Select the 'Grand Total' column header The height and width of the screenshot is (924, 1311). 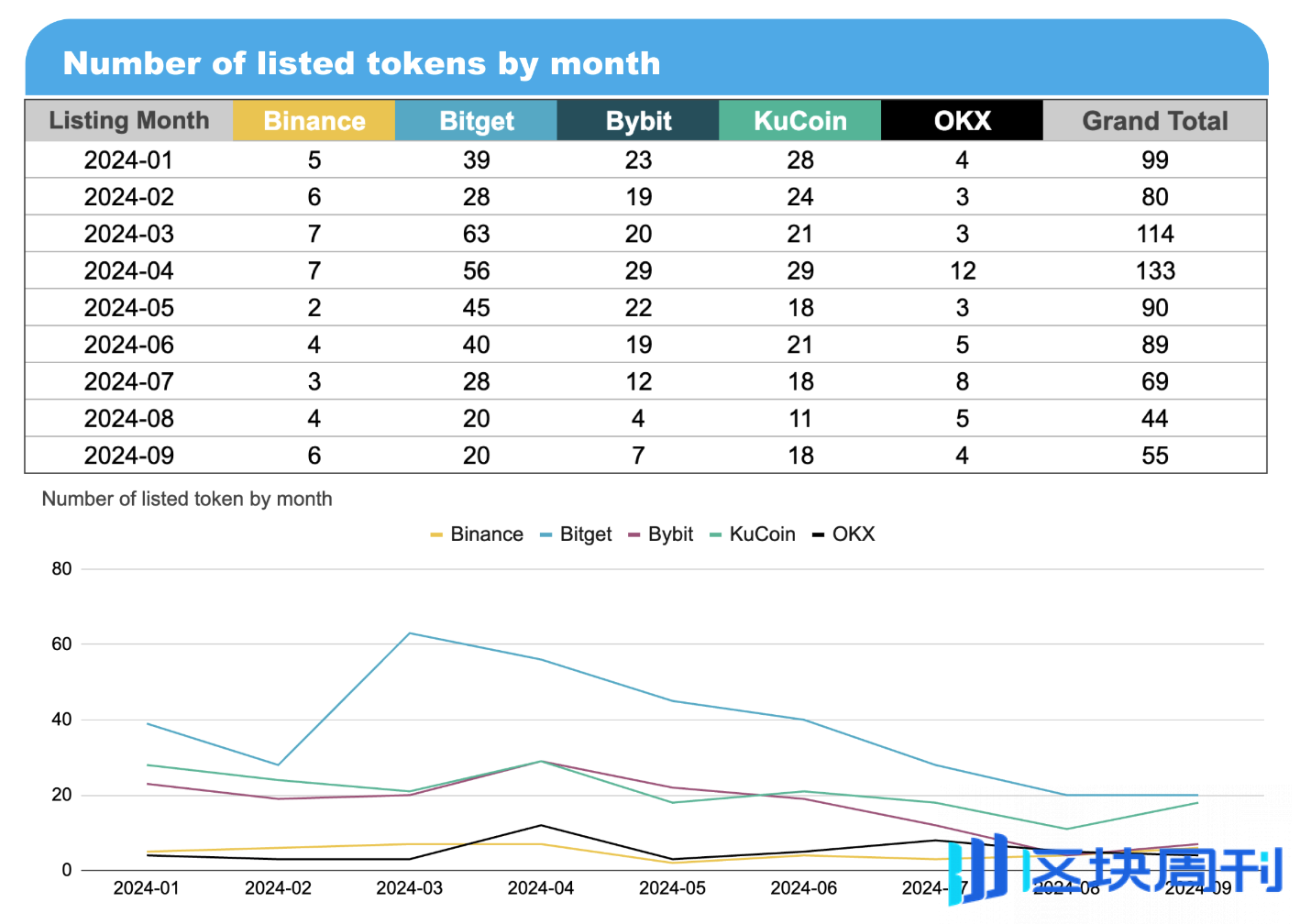[x=1155, y=121]
